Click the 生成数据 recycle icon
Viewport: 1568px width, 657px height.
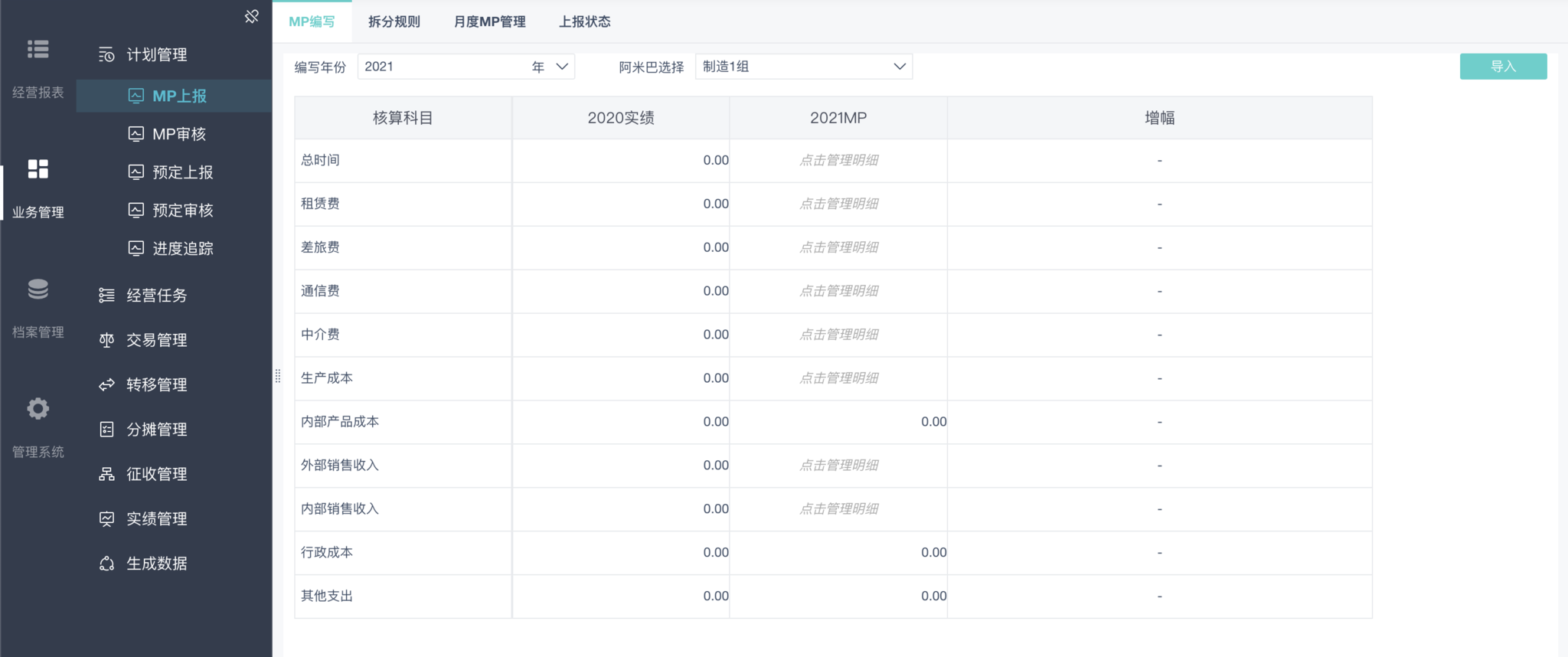point(107,564)
